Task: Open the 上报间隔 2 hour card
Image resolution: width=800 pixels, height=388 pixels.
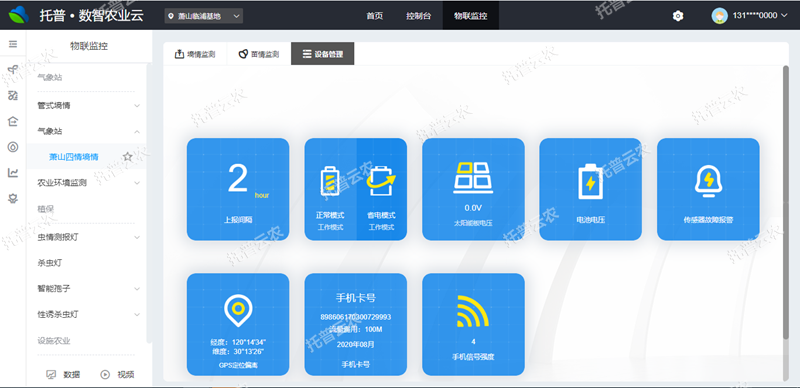Action: 238,189
